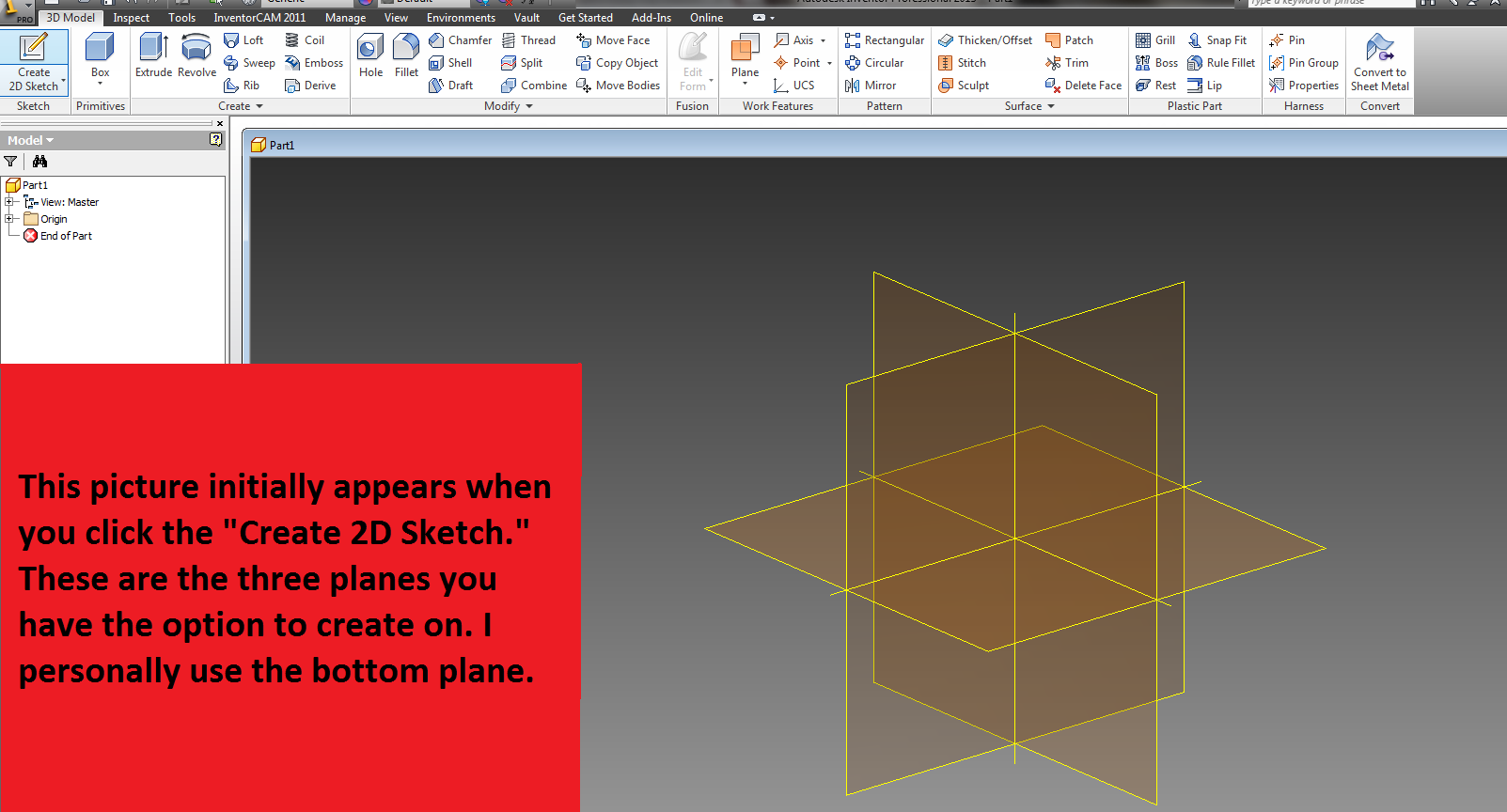Open the Box primitives dropdown arrow
The width and height of the screenshot is (1507, 812).
100,84
